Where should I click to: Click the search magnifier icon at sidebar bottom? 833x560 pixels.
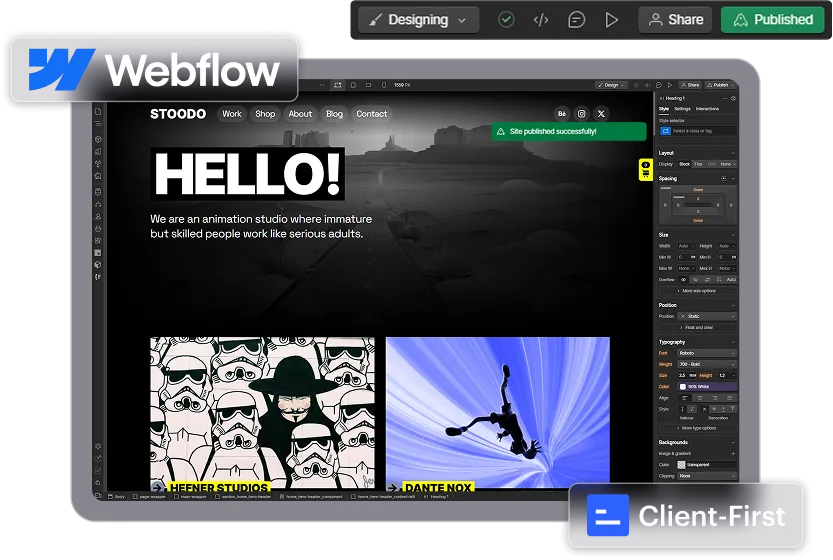pos(98,483)
